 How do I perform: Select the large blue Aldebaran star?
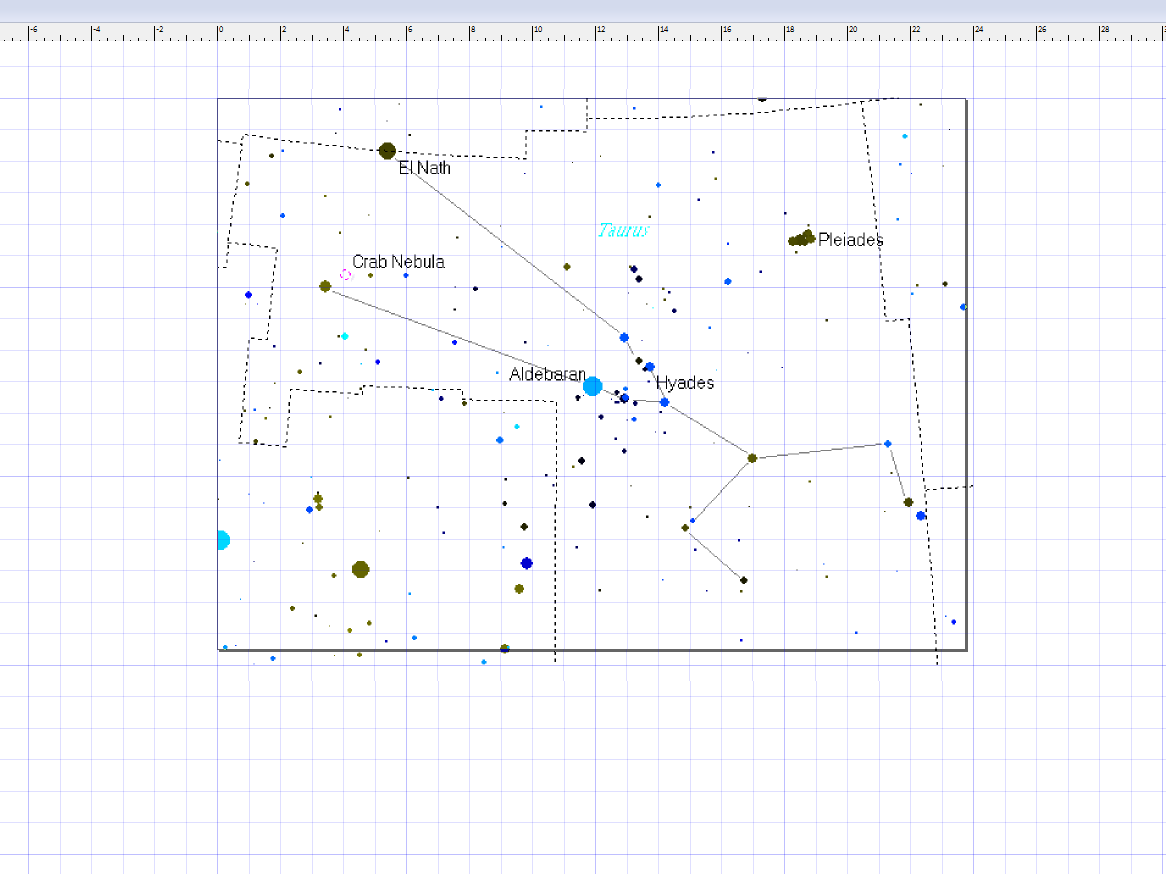click(593, 386)
